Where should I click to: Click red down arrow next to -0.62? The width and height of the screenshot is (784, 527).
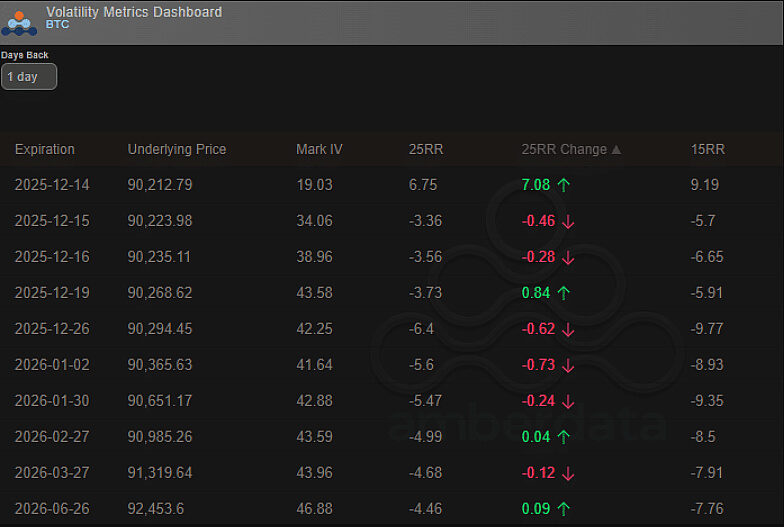[568, 329]
